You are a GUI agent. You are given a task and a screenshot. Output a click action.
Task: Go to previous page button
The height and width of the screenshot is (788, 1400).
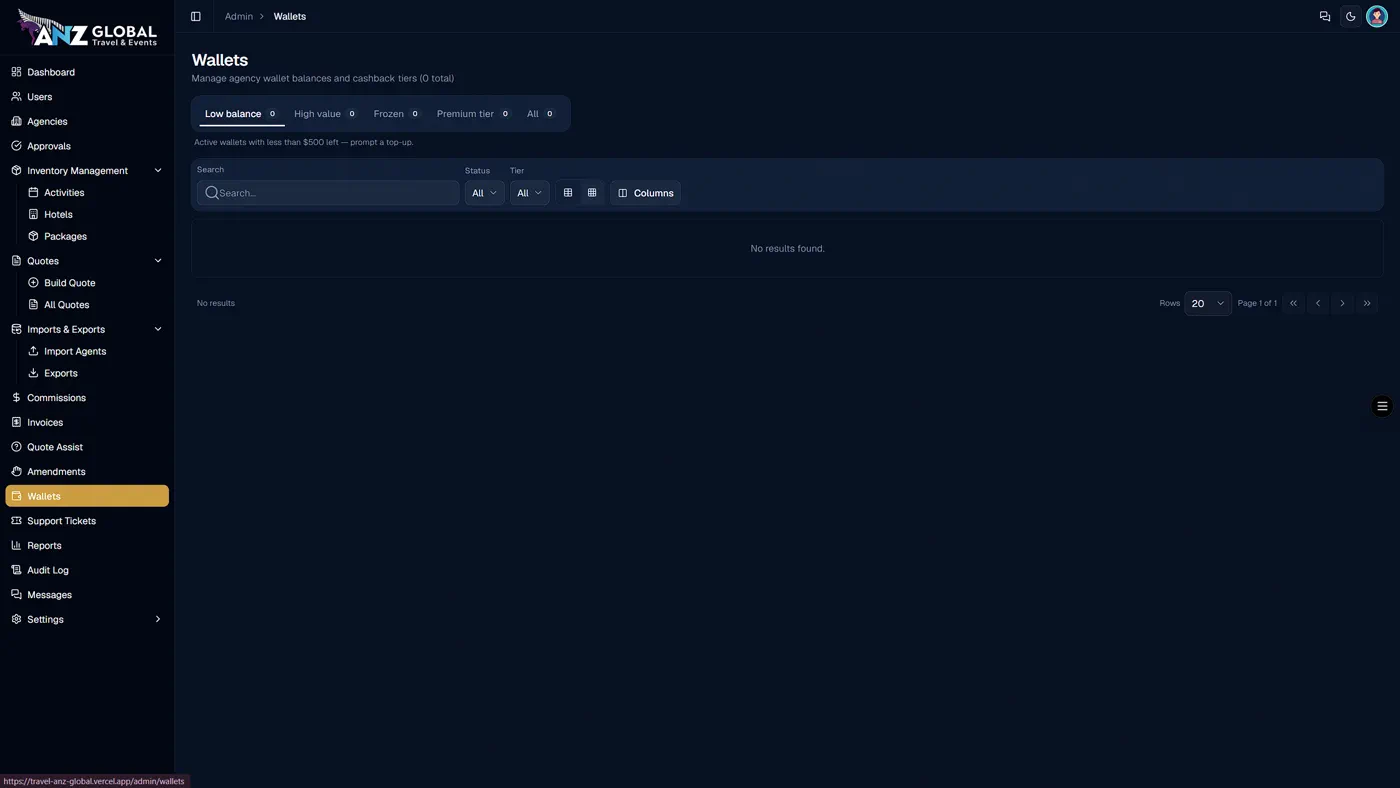coord(1318,303)
